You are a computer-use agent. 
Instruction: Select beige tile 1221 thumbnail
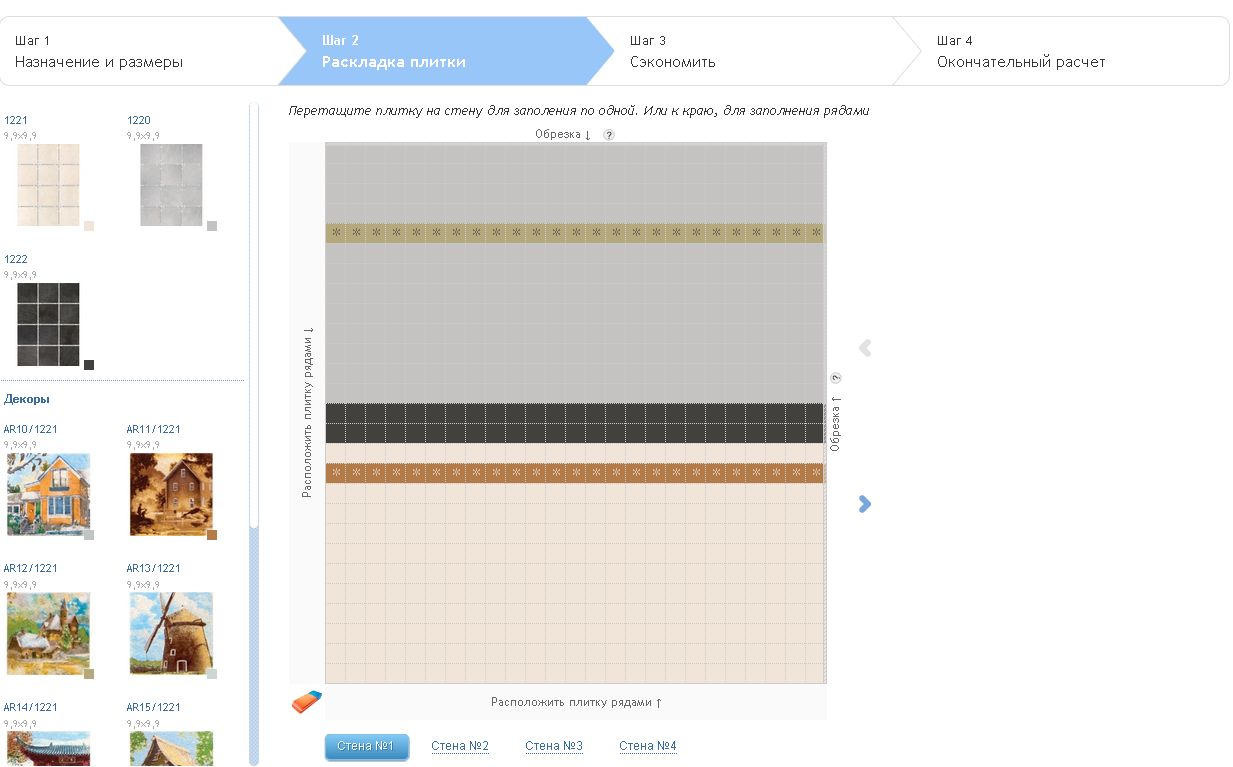tap(47, 185)
